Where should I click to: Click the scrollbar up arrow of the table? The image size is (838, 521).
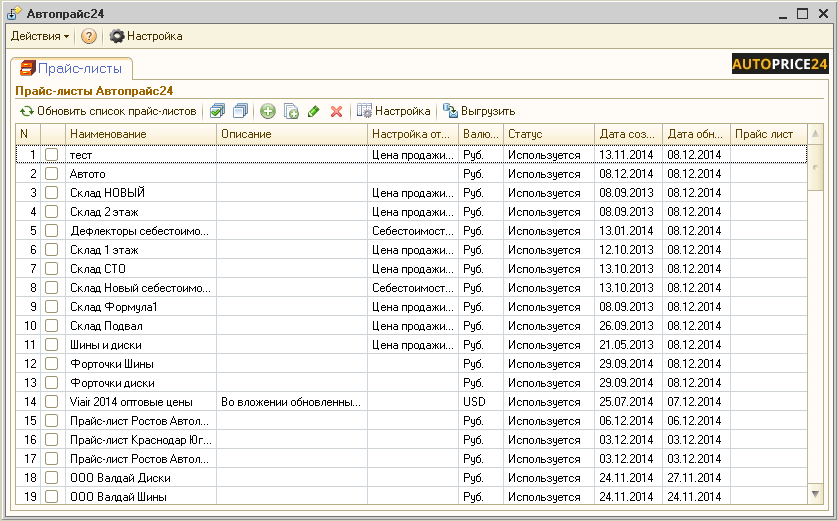click(x=815, y=134)
